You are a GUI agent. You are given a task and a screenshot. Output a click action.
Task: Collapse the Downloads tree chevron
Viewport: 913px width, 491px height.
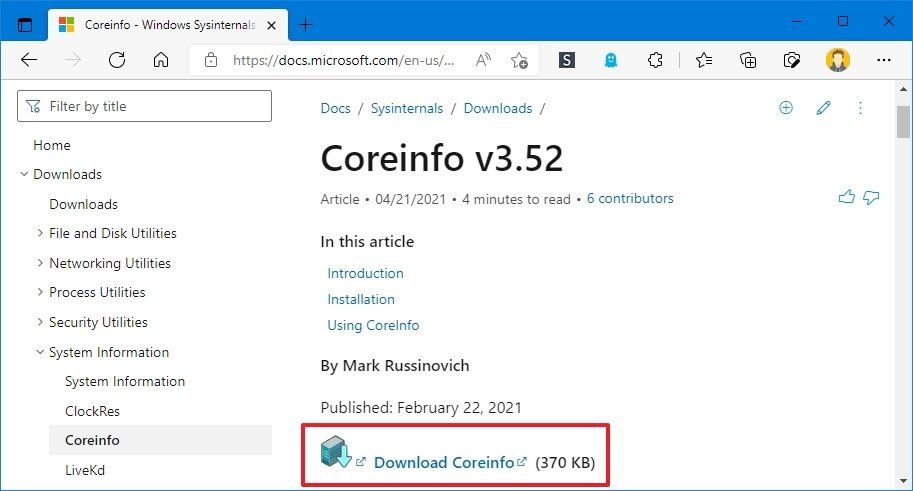pos(24,174)
